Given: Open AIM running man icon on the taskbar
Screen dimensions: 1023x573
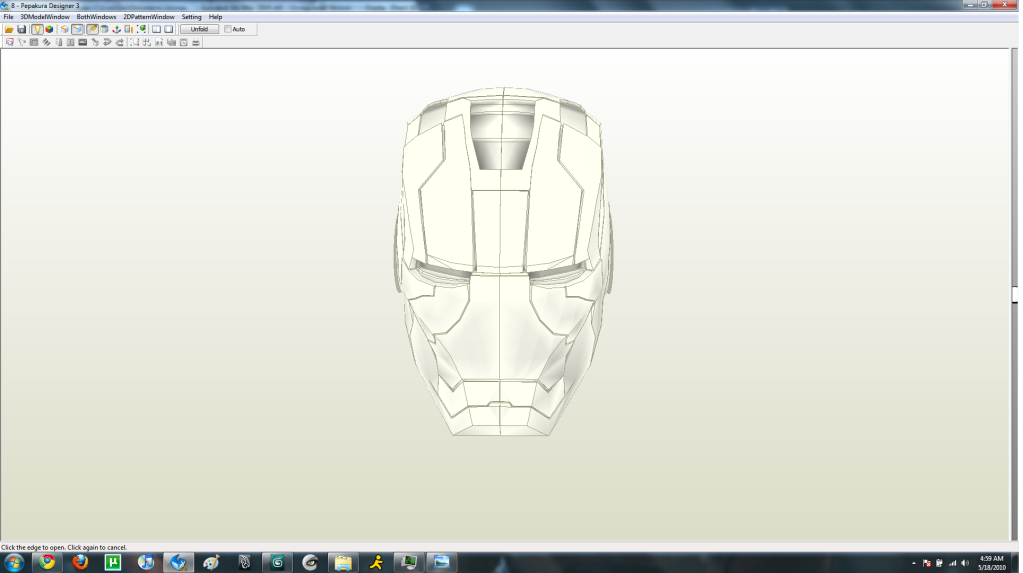Looking at the screenshot, I should point(376,563).
